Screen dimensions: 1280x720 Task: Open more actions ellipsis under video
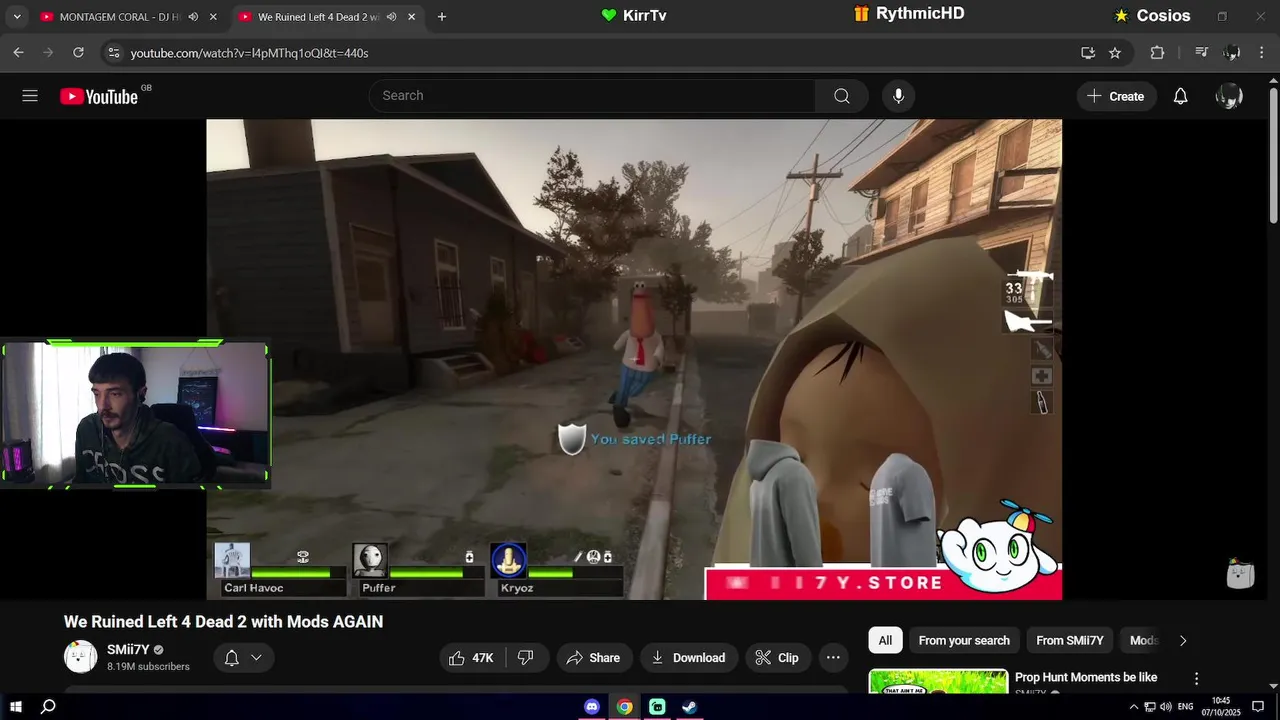[x=833, y=657]
